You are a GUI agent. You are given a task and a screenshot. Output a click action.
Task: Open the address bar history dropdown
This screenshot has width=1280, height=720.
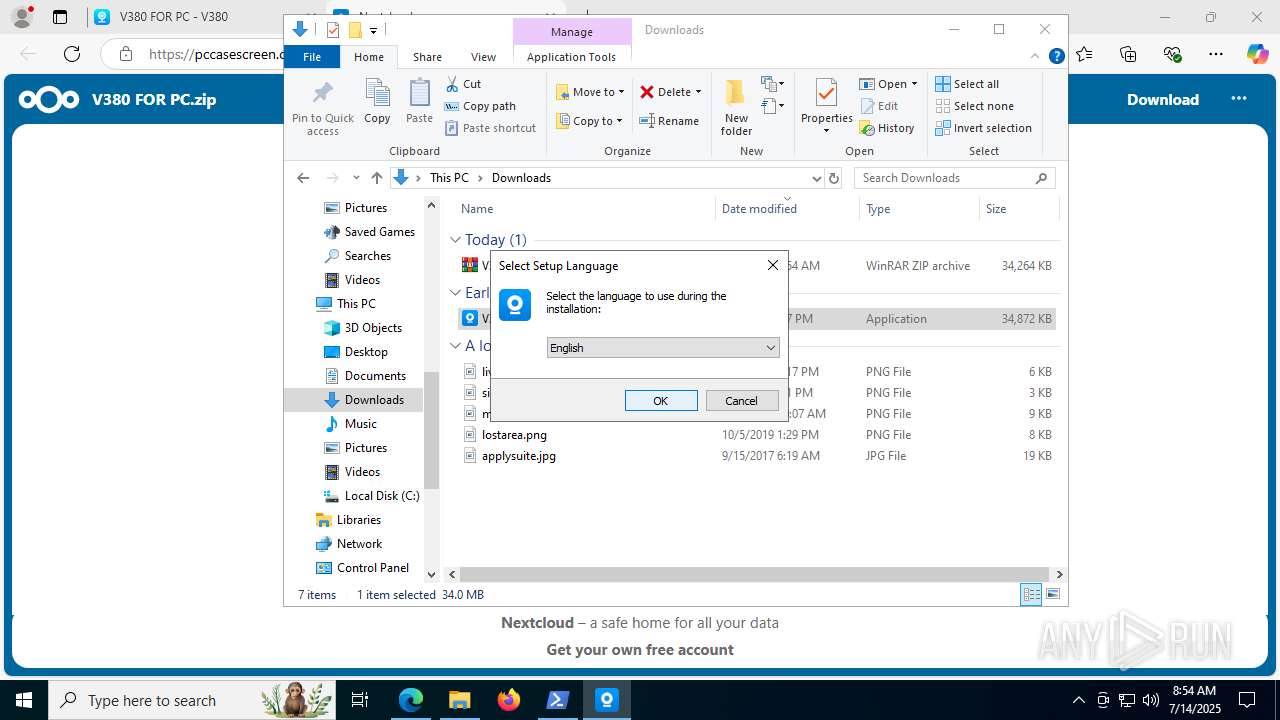click(816, 178)
